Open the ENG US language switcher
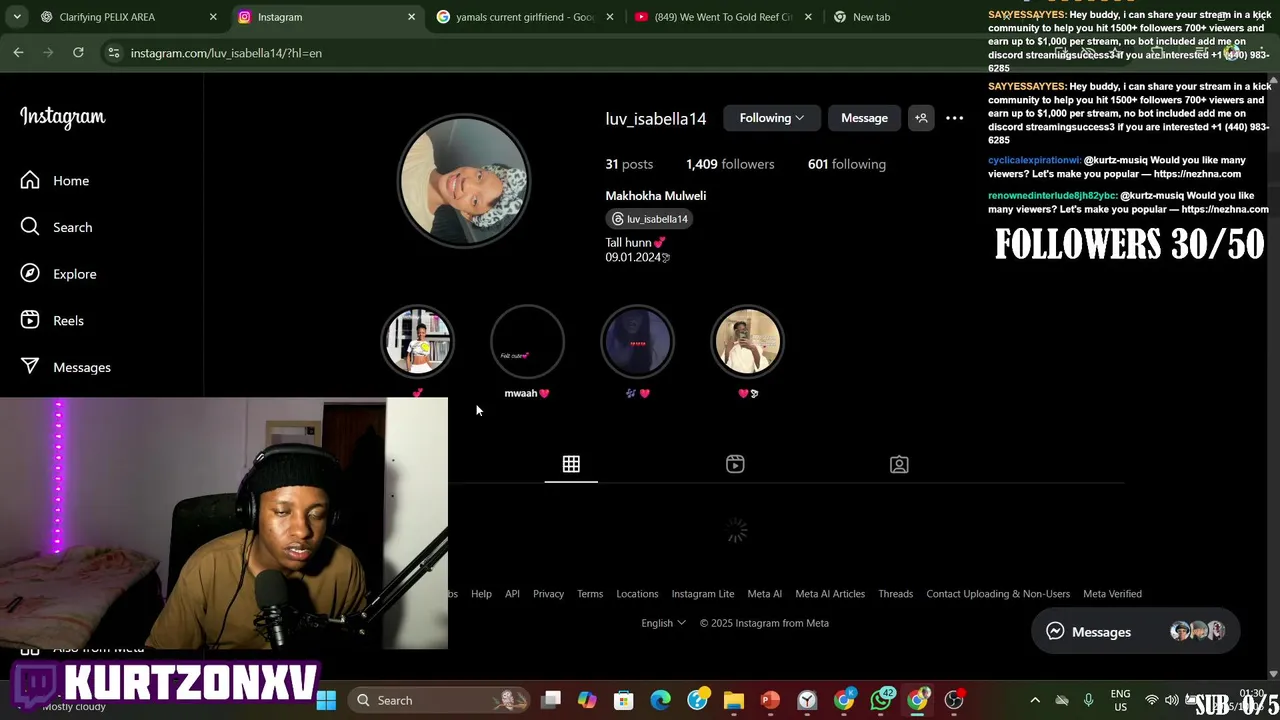 tap(1121, 700)
